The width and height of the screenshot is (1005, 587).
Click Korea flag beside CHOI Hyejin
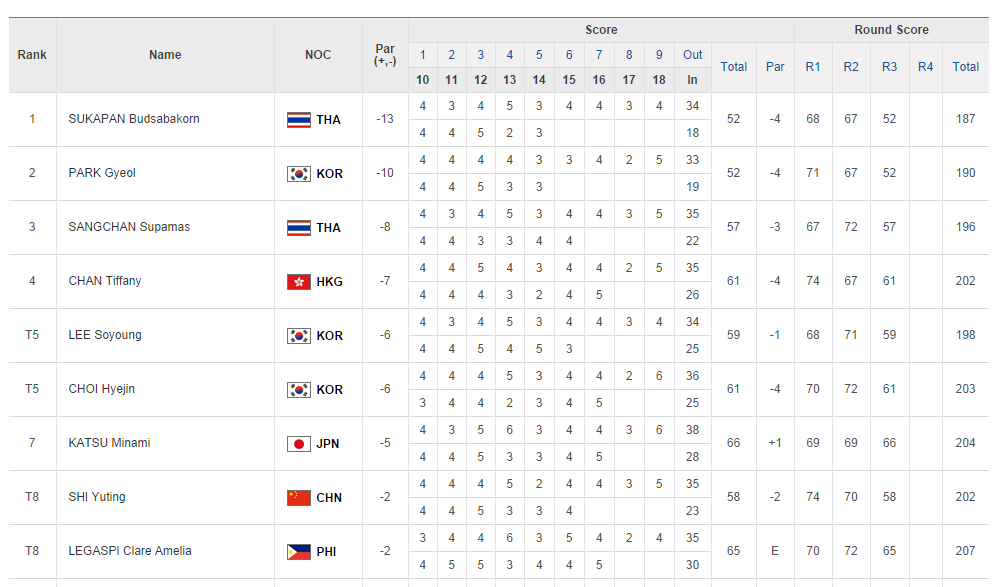(x=299, y=390)
